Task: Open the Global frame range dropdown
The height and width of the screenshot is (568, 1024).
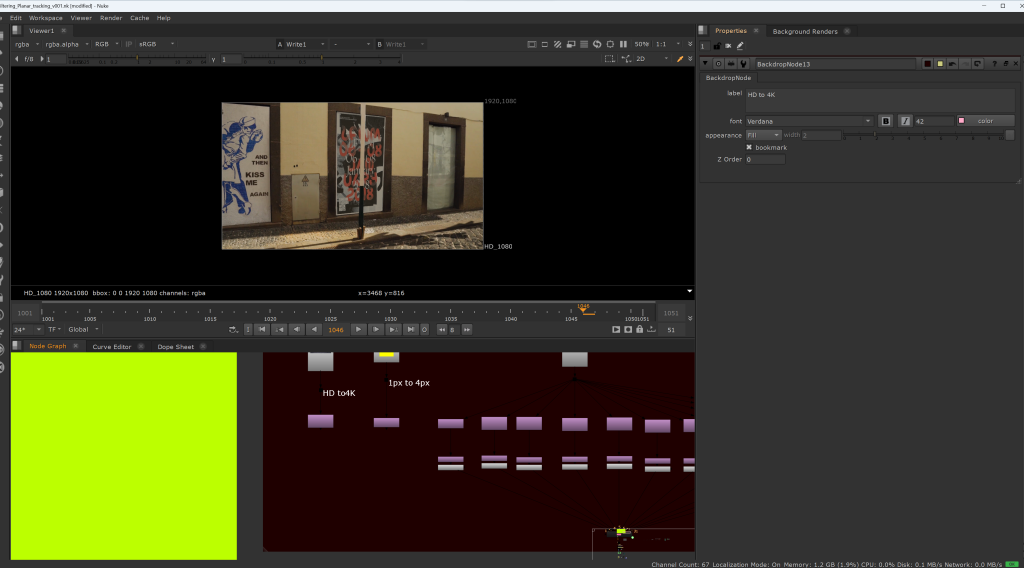Action: [83, 330]
